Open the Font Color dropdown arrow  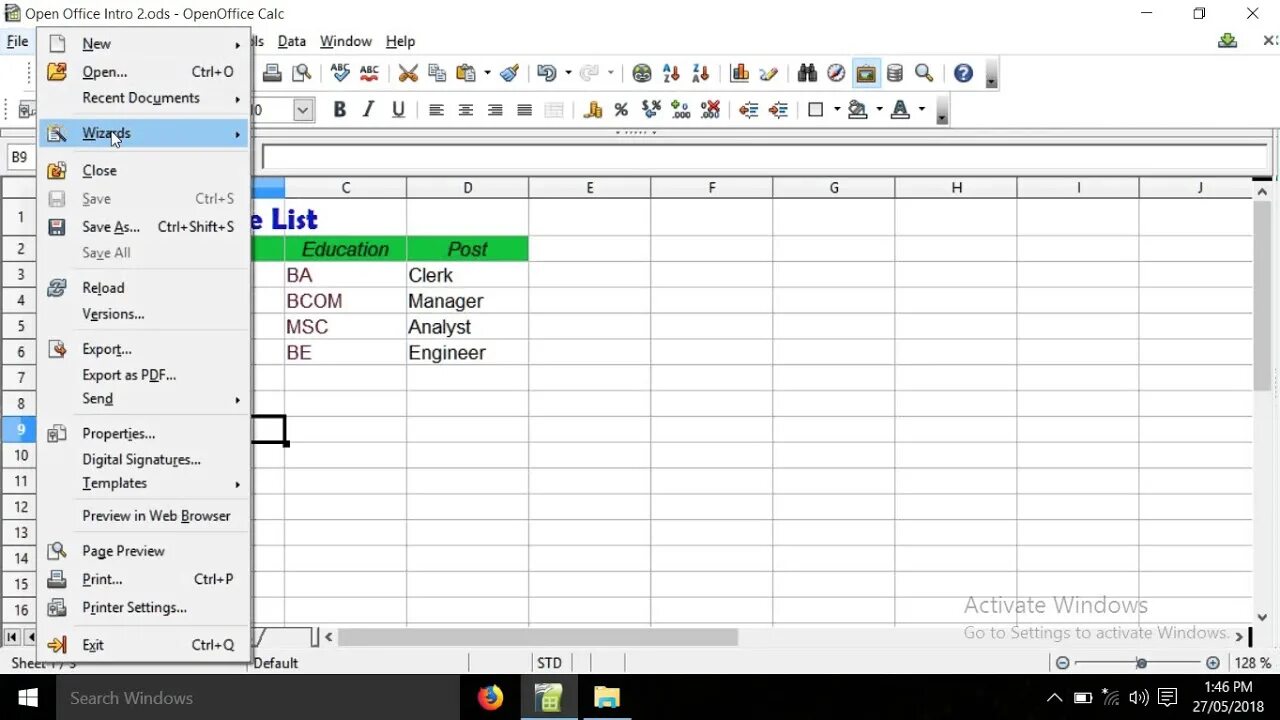click(x=921, y=110)
